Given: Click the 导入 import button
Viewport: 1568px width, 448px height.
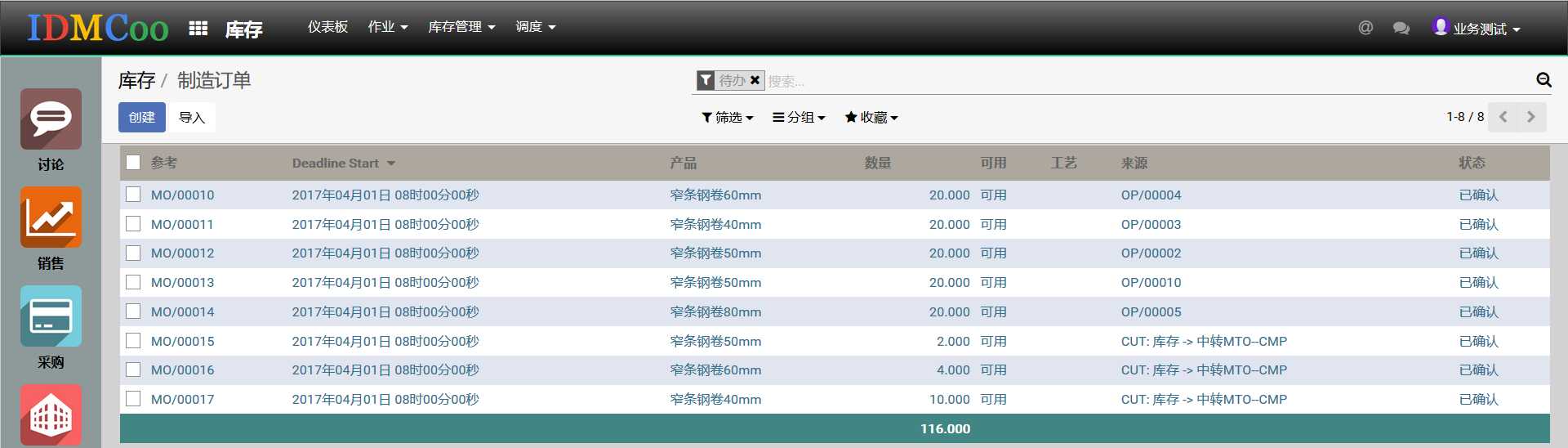Looking at the screenshot, I should click(192, 118).
